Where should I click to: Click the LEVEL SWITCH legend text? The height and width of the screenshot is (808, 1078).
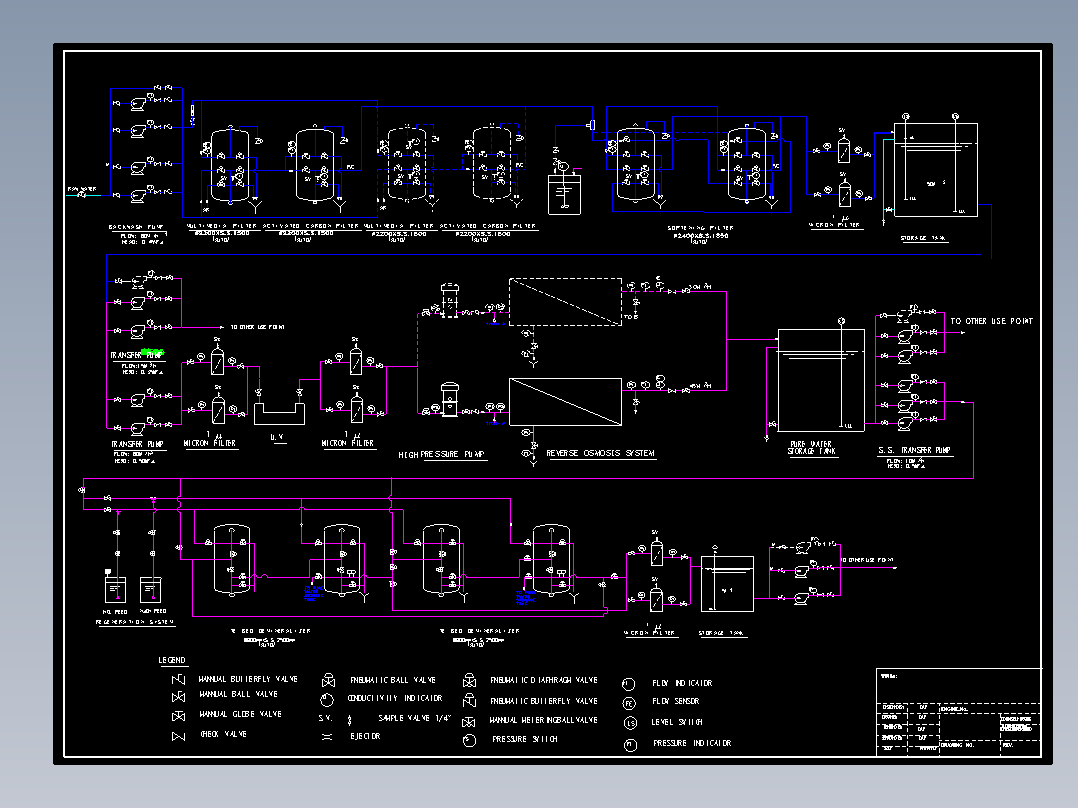677,723
